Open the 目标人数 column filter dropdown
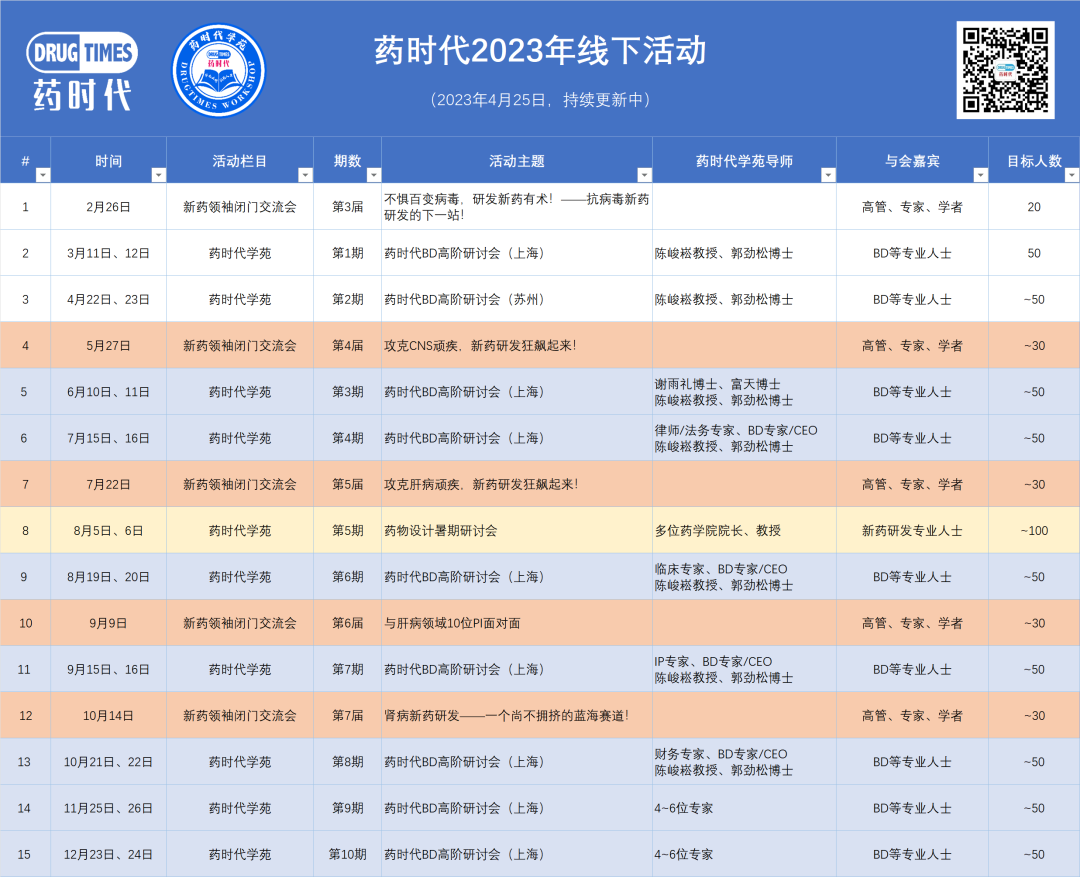 click(x=1072, y=175)
